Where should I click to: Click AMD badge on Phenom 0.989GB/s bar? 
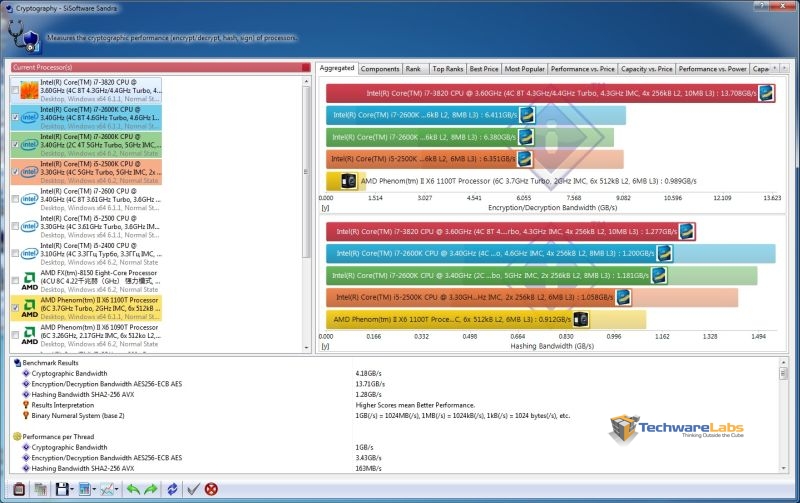(349, 181)
